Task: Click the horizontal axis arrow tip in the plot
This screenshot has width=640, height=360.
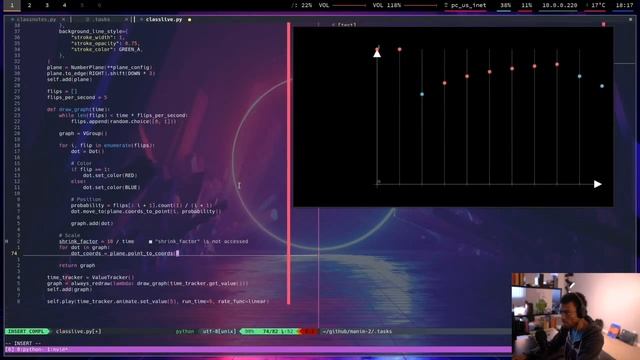Action: pyautogui.click(x=598, y=184)
